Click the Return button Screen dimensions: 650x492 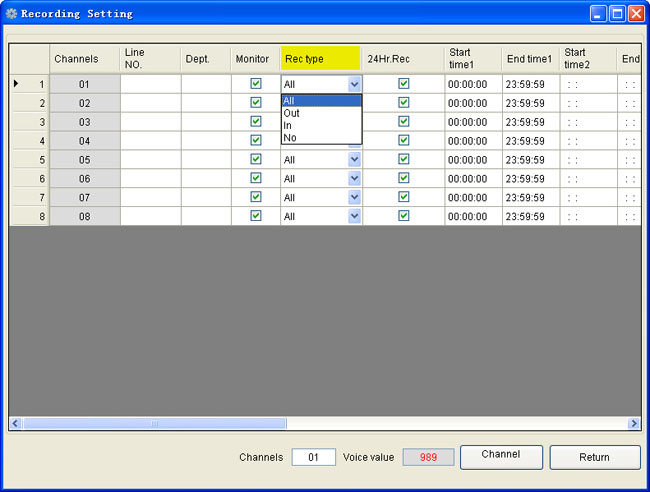[594, 457]
